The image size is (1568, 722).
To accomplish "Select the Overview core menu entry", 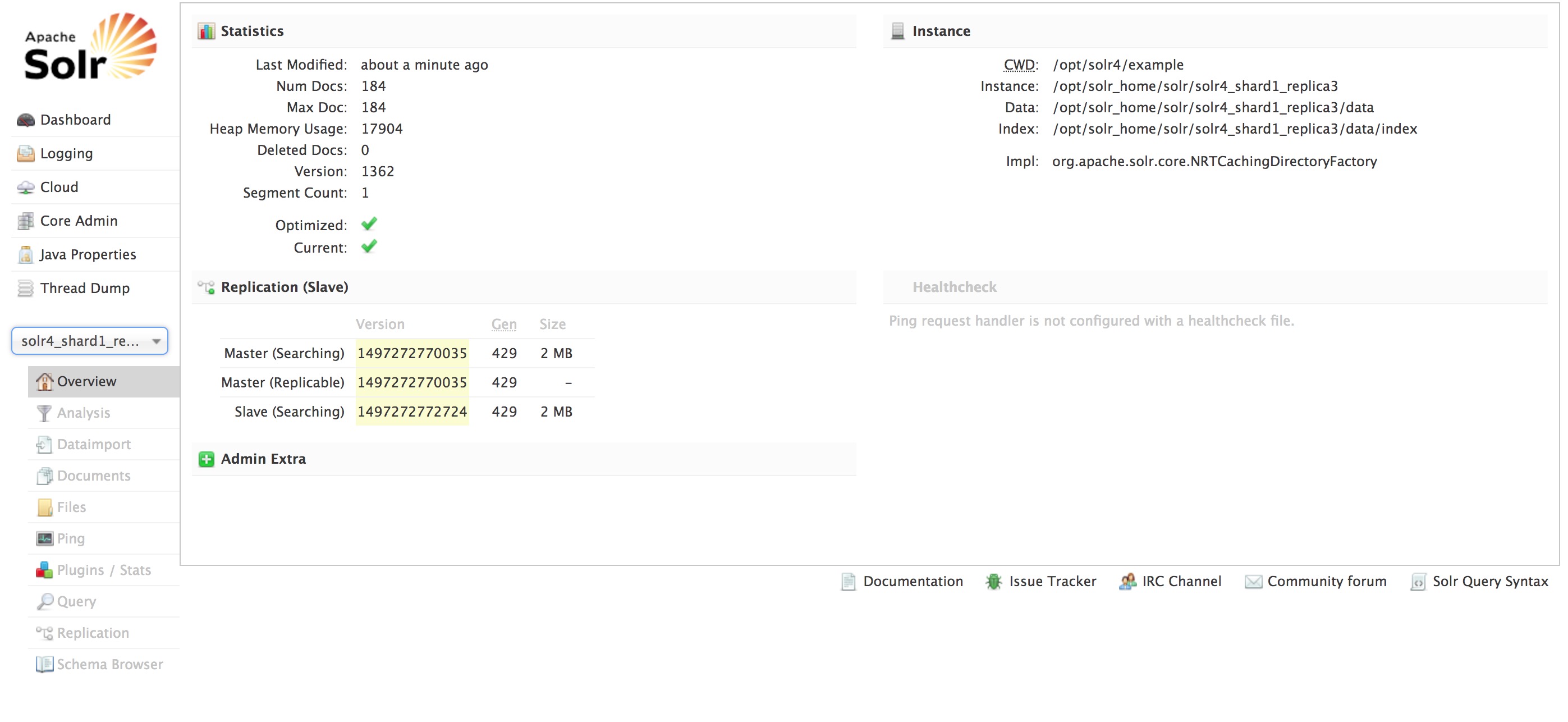I will [x=103, y=382].
